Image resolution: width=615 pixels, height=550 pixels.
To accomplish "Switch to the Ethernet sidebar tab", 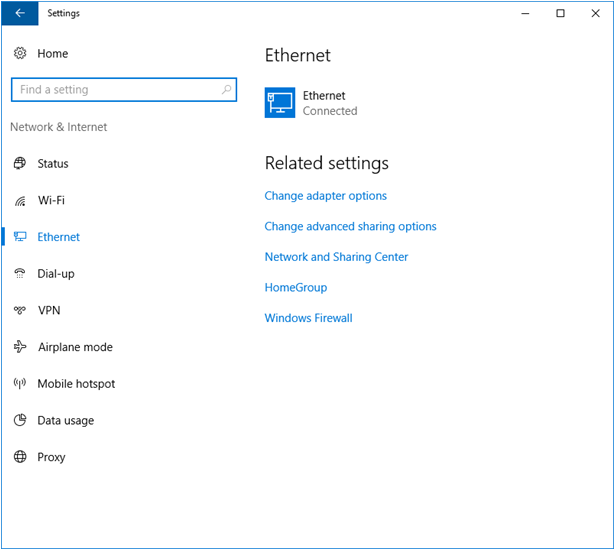I will tap(58, 237).
